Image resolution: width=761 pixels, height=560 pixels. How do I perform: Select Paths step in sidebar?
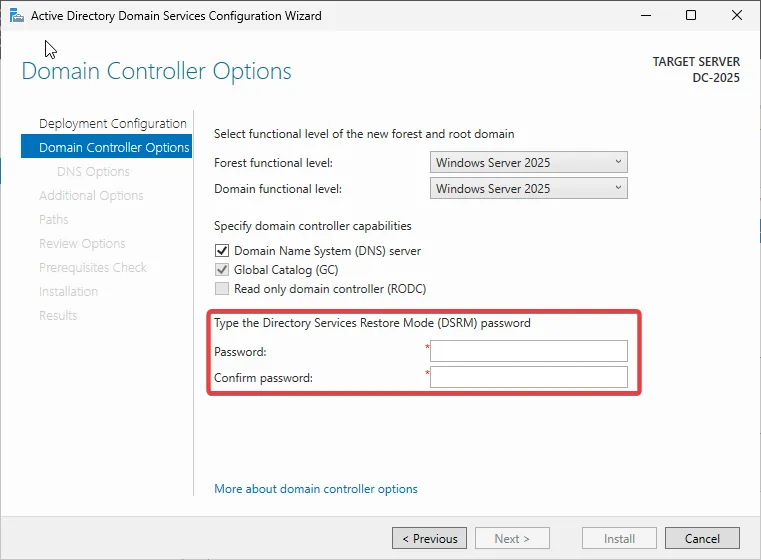(53, 219)
